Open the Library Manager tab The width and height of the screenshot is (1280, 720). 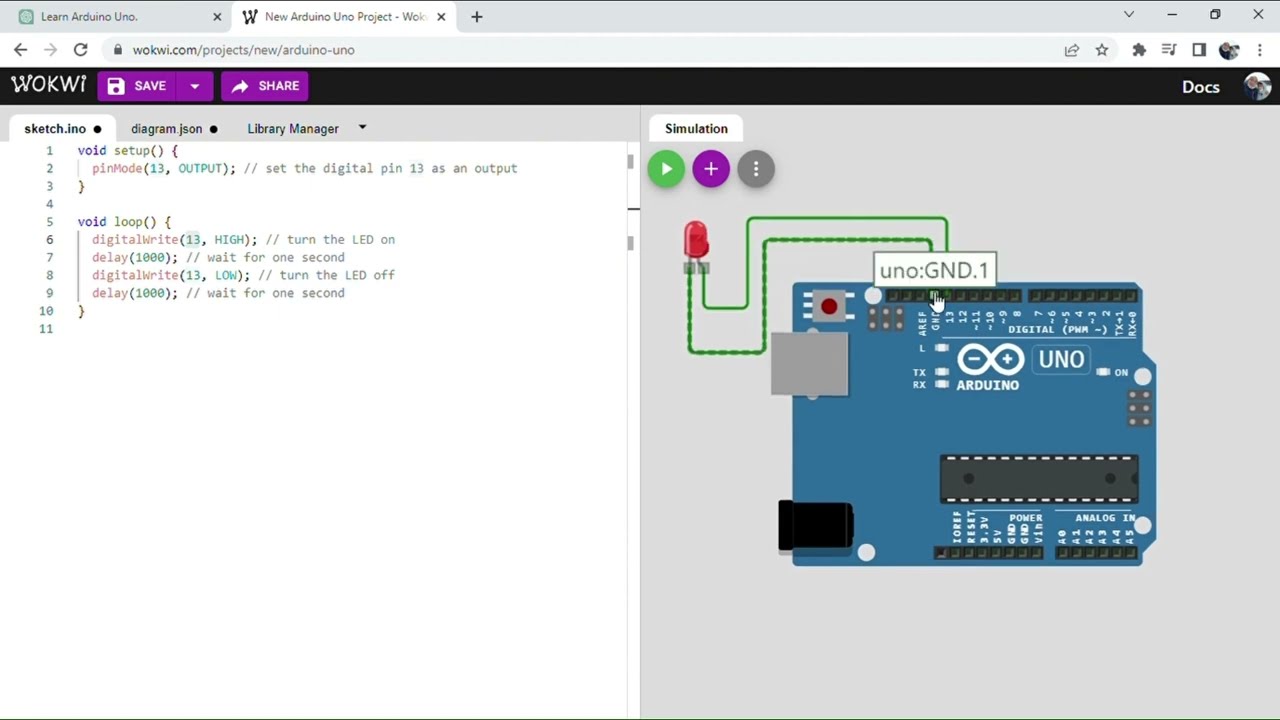coord(293,128)
